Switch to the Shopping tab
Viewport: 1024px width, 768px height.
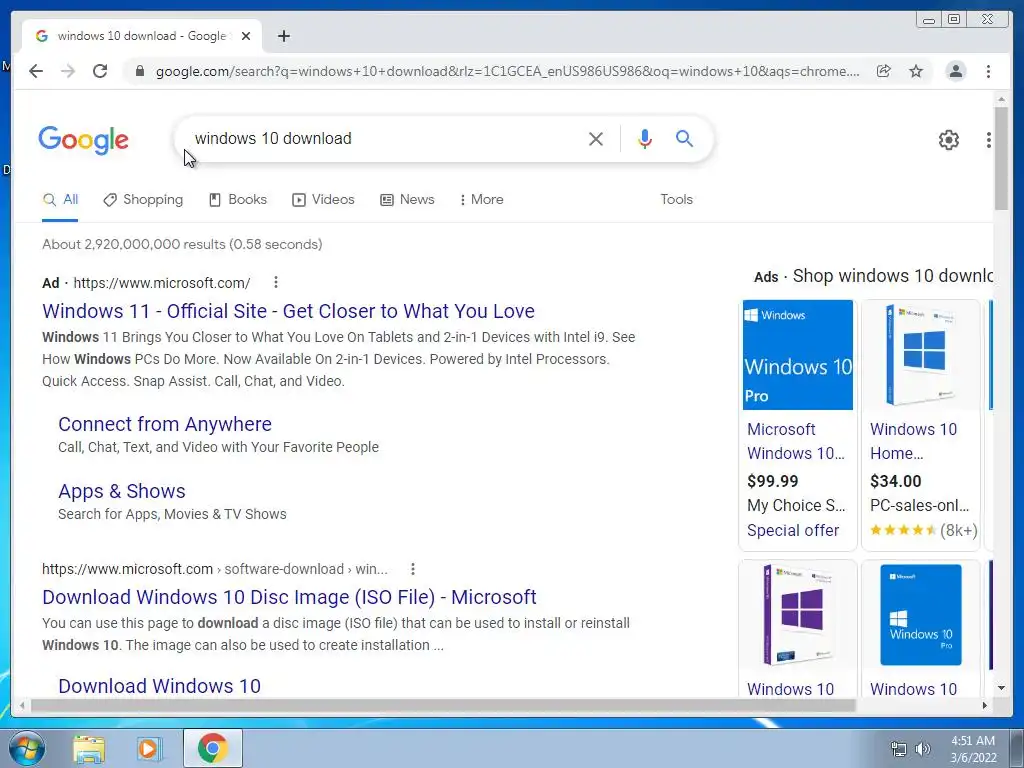click(x=143, y=200)
